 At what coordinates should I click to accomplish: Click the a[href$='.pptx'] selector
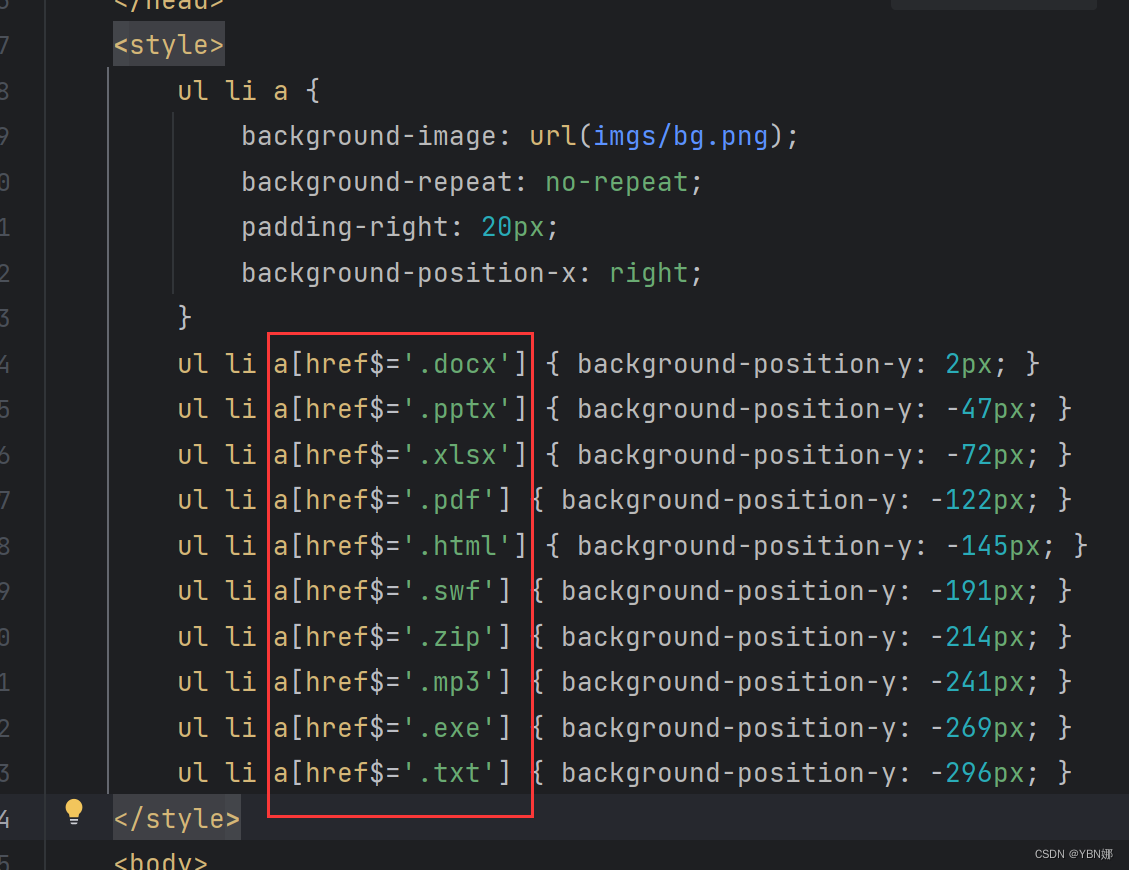click(x=400, y=409)
